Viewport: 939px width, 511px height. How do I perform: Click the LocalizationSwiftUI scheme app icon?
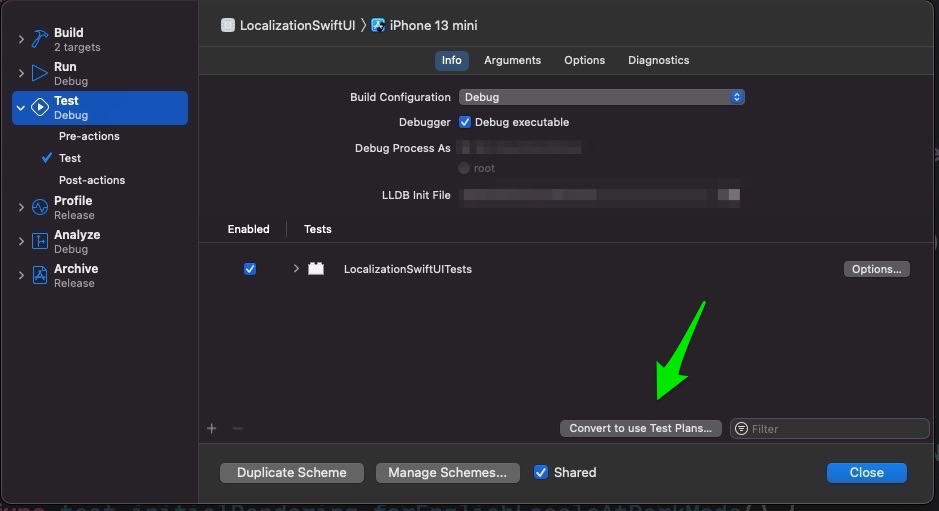(228, 25)
